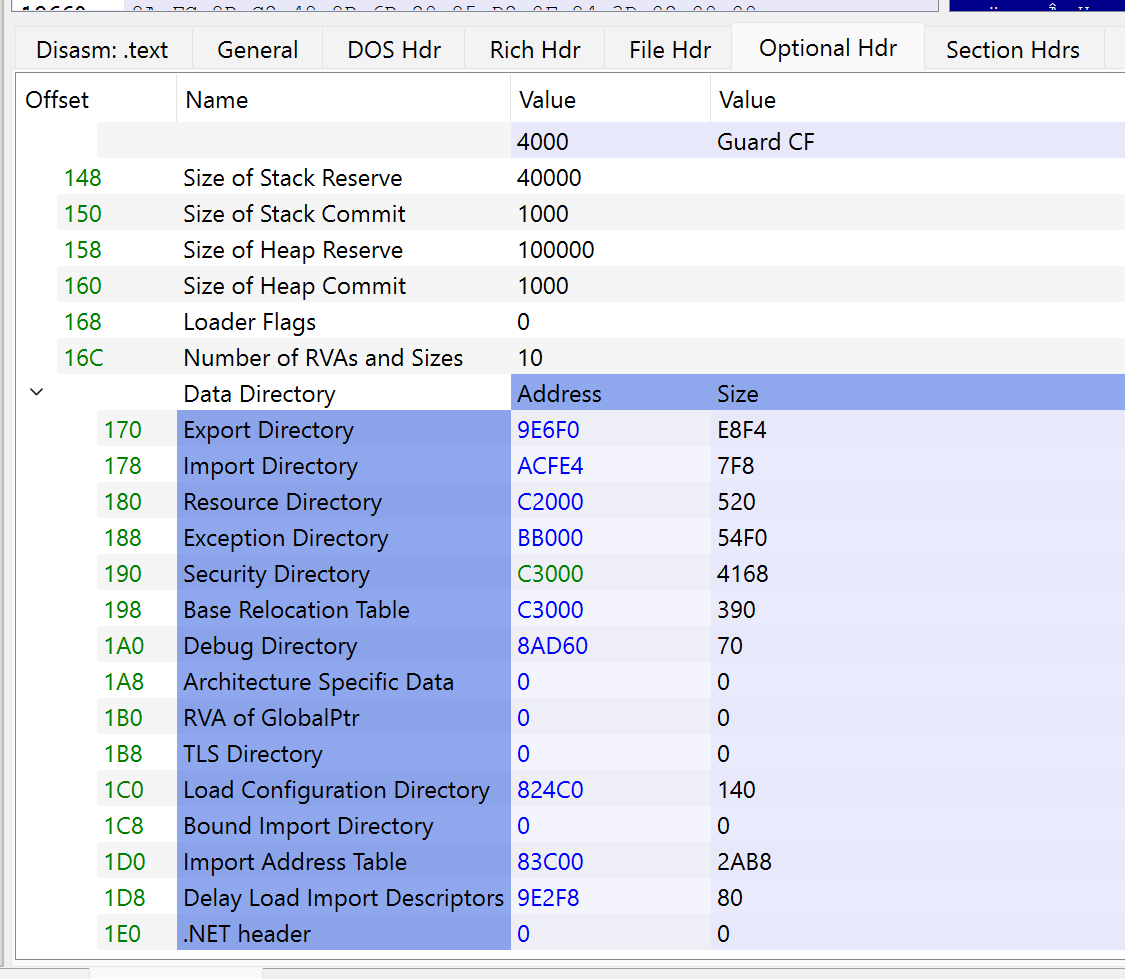
Task: Follow the Import Directory address ACFE4
Action: coord(550,466)
